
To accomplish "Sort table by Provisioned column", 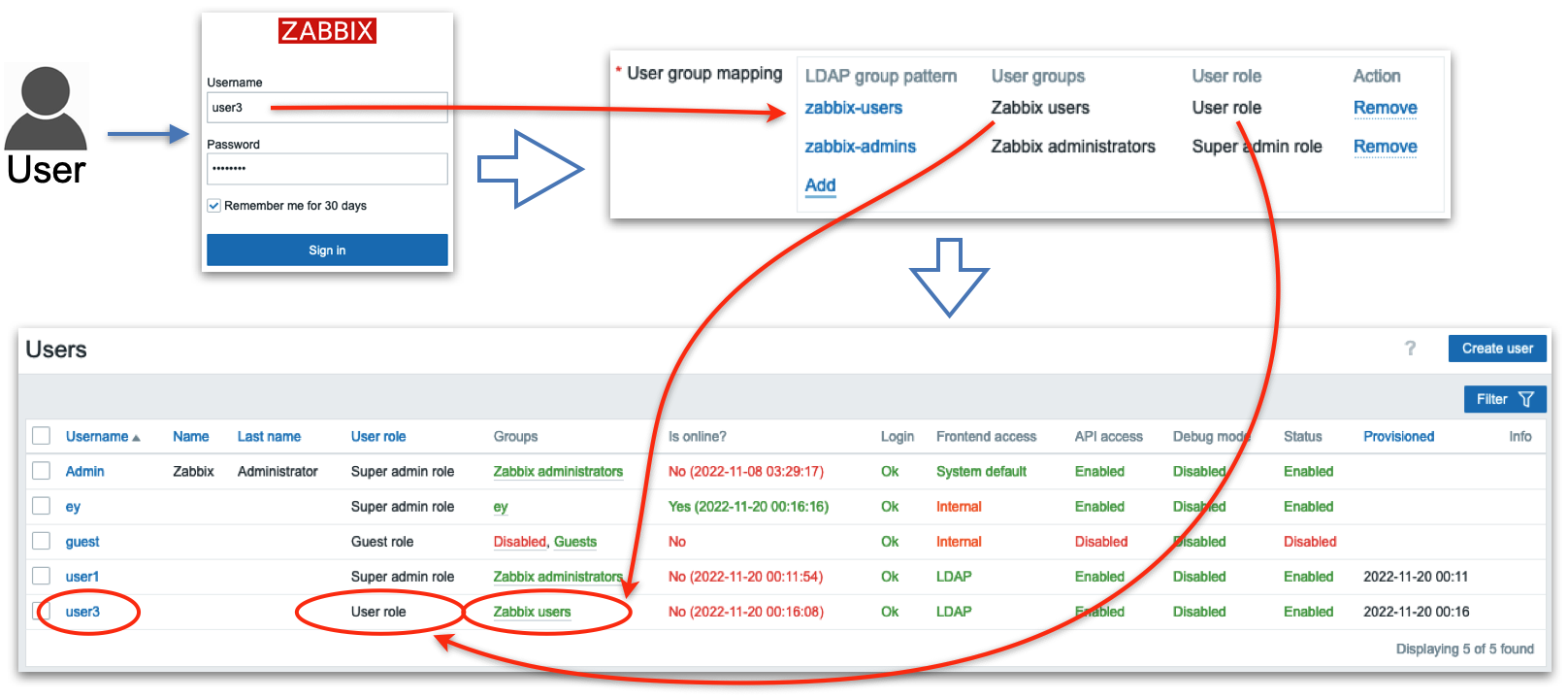I will 1398,437.
